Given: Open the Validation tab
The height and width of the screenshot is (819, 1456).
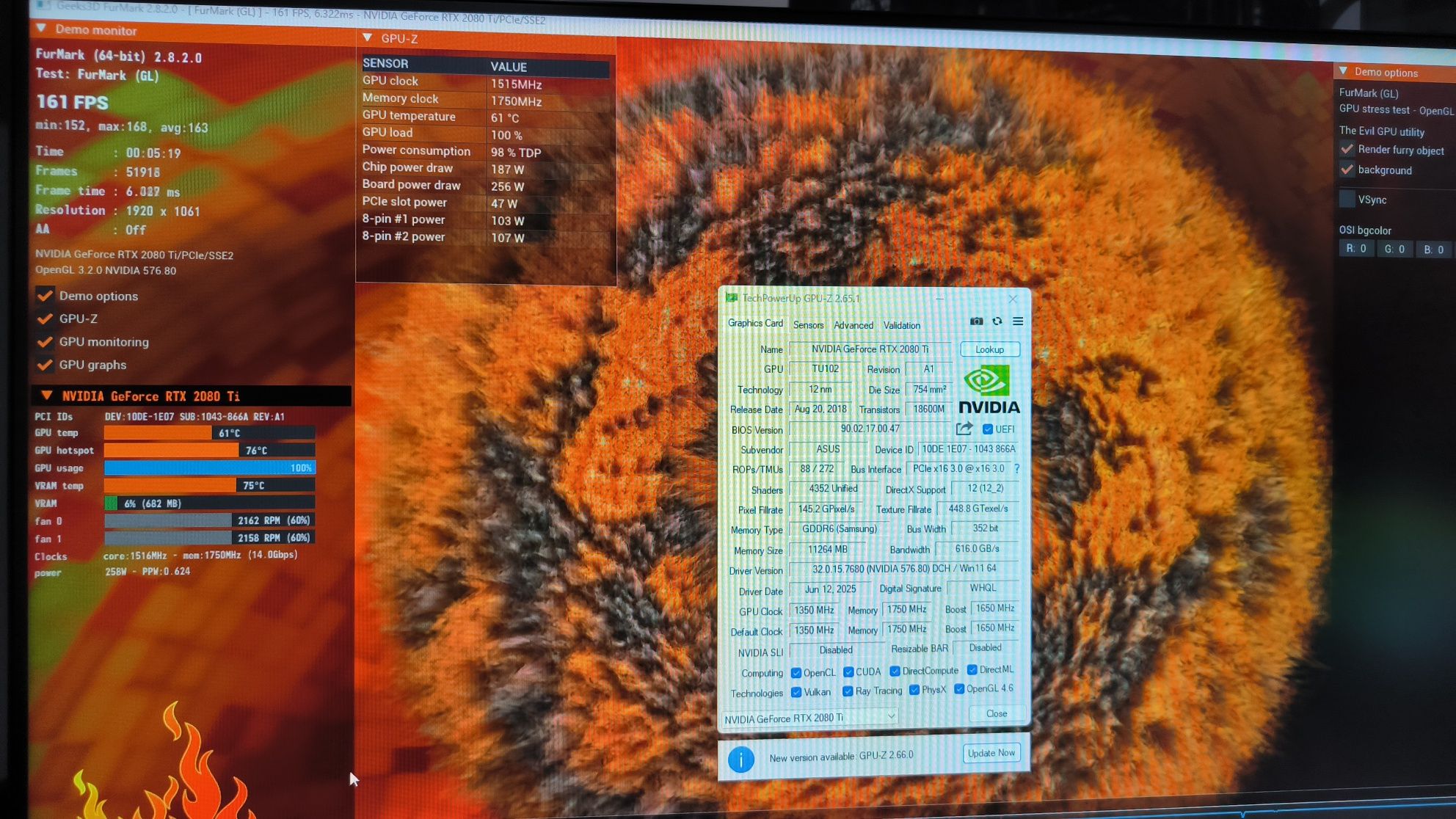Looking at the screenshot, I should coord(902,325).
